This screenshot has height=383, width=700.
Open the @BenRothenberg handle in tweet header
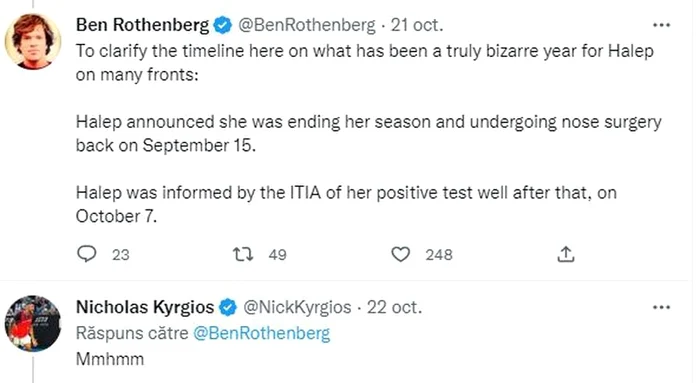[307, 25]
